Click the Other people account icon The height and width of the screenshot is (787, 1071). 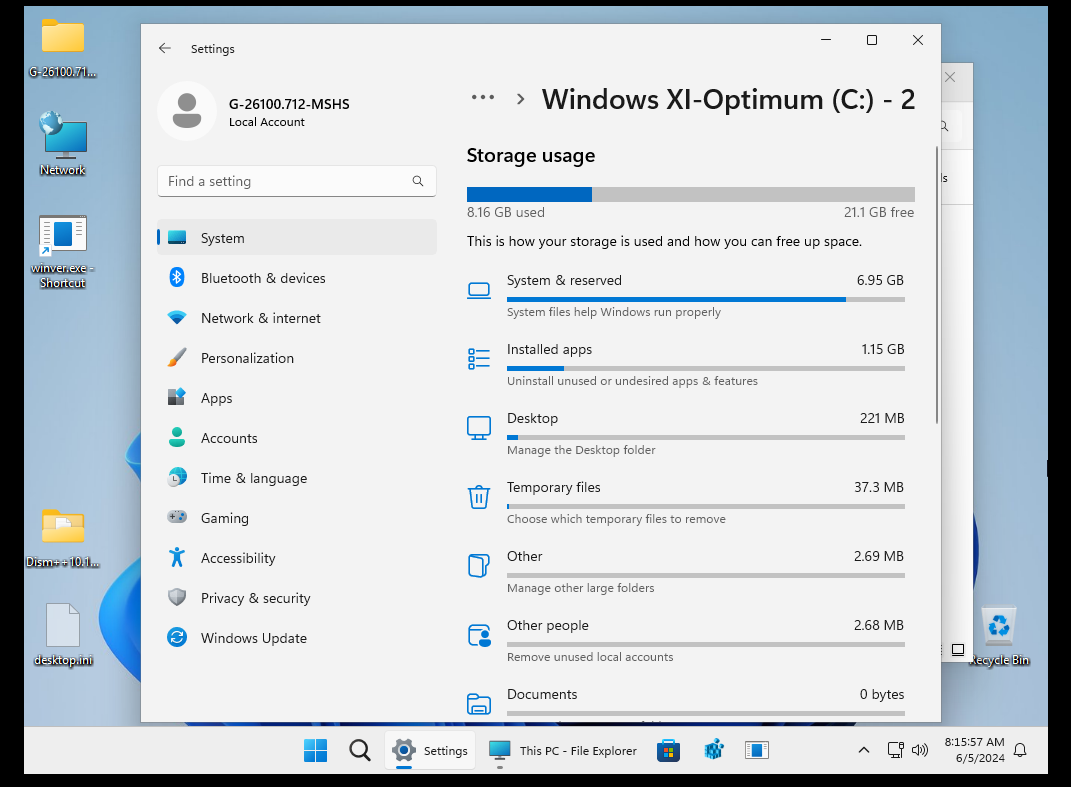tap(479, 635)
